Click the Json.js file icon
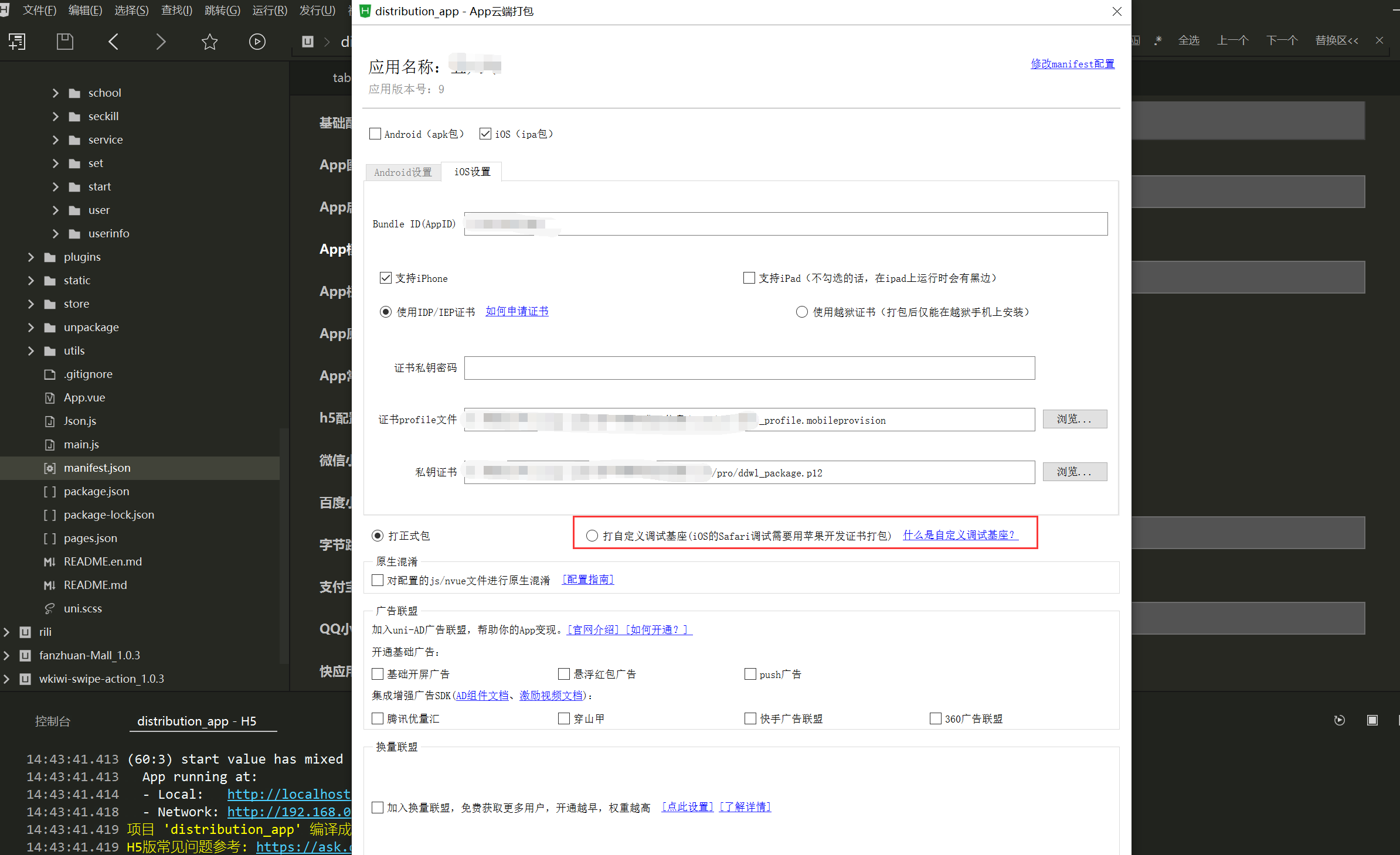This screenshot has height=855, width=1400. 50,421
